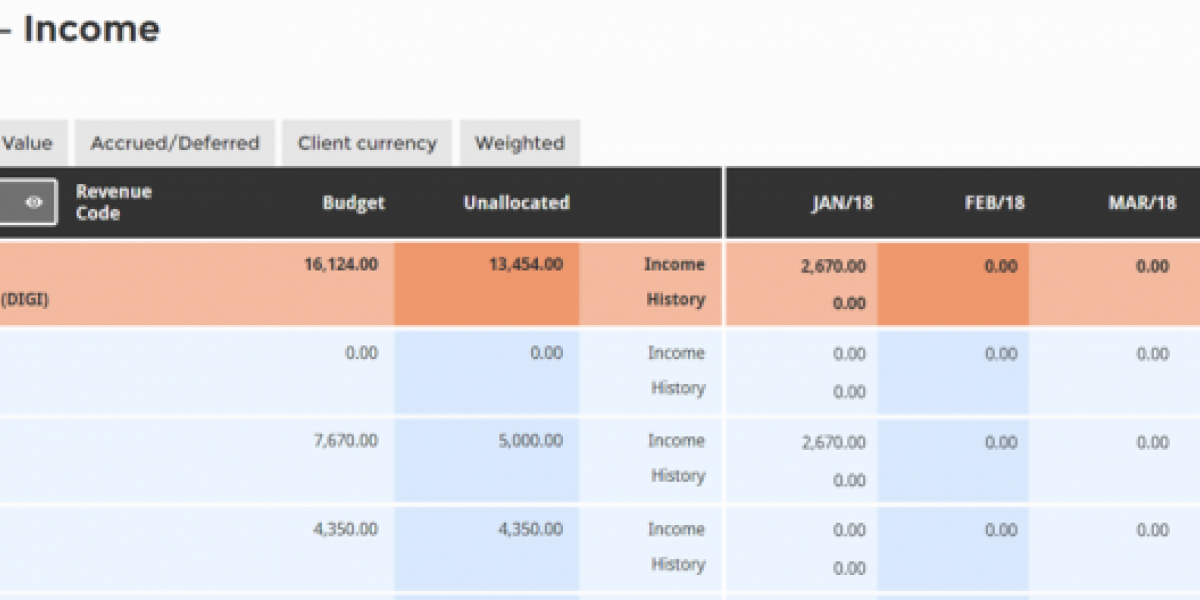Click the History label in the orange row

tap(675, 299)
